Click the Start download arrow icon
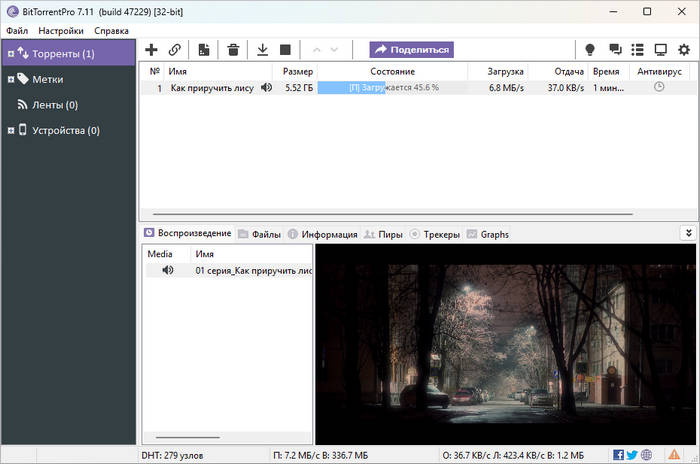Screen dimensions: 700x464 coord(263,49)
